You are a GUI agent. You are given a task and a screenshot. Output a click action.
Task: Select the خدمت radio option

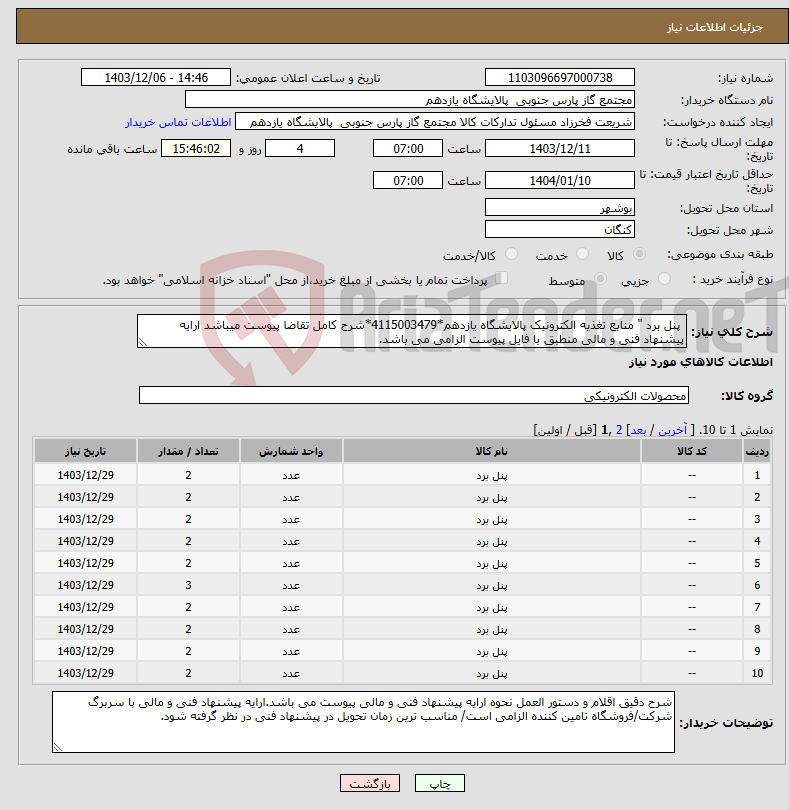[x=583, y=255]
